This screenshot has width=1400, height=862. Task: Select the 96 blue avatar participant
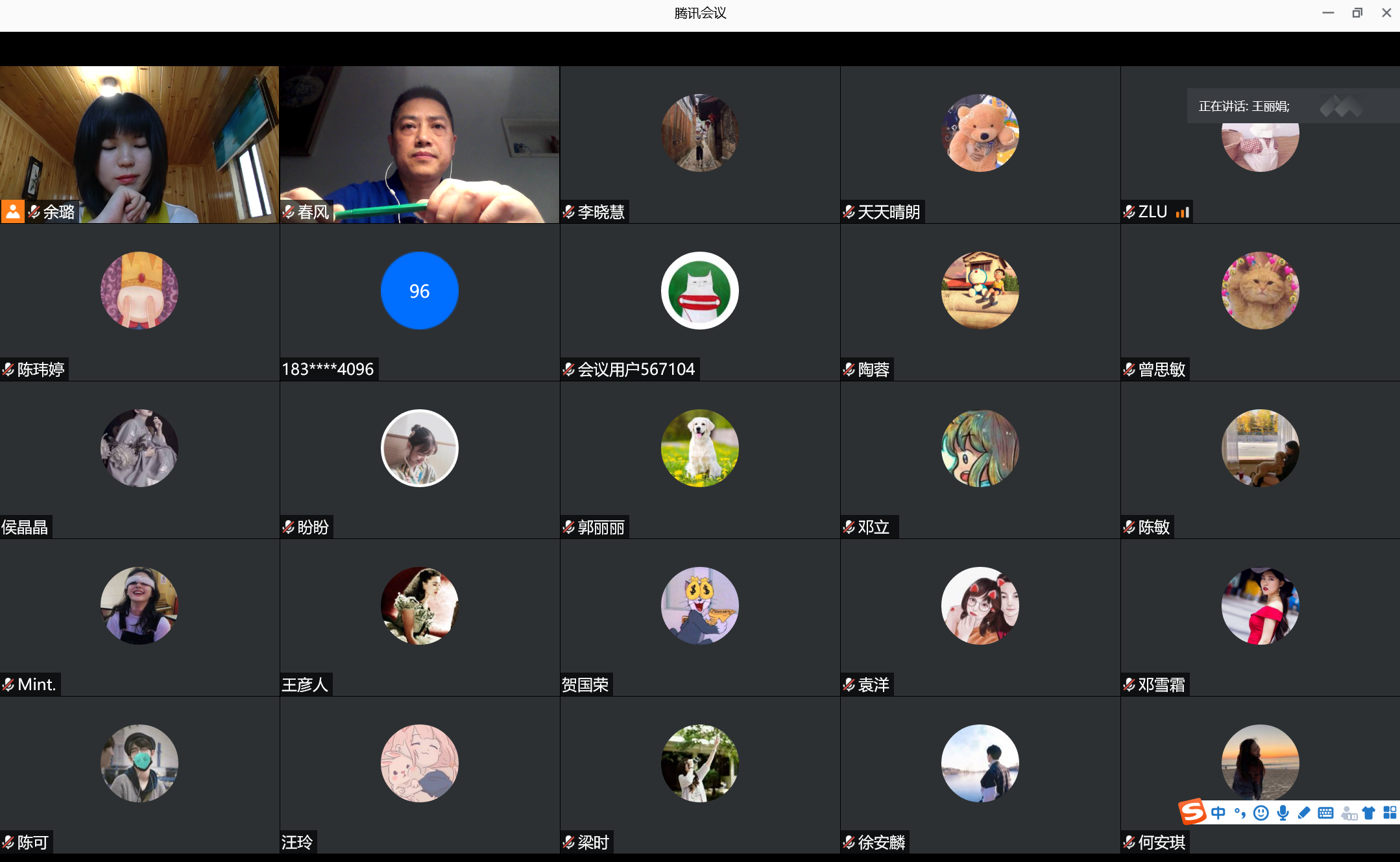pyautogui.click(x=419, y=291)
